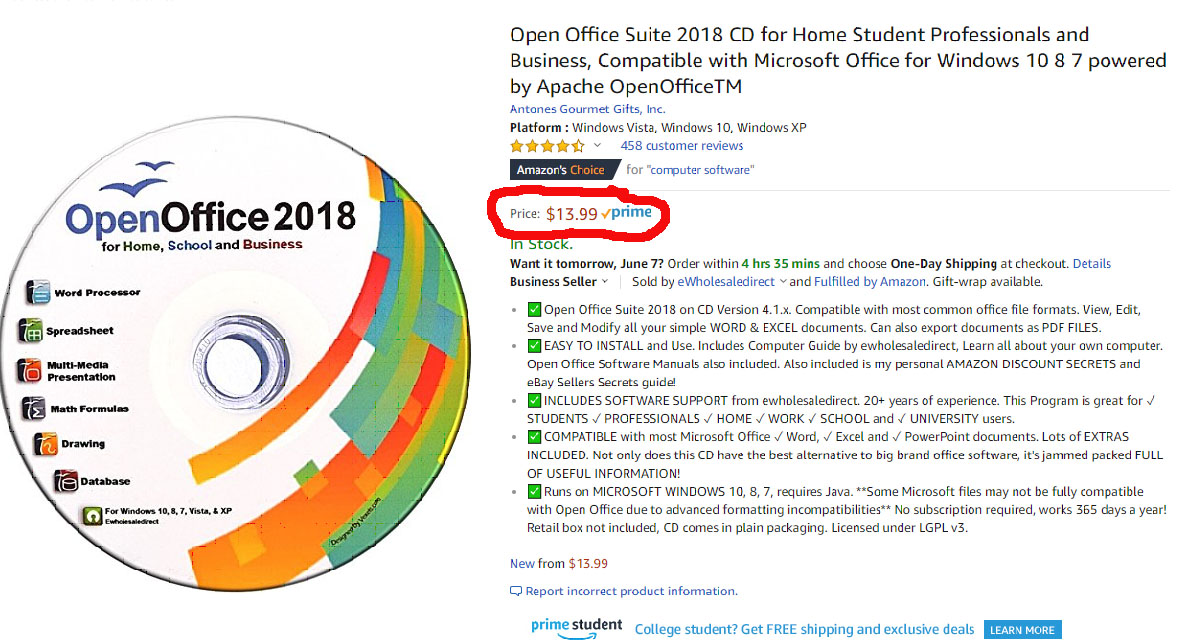Viewport: 1180px width, 640px height.
Task: Open the "computer software" category link
Action: click(700, 170)
